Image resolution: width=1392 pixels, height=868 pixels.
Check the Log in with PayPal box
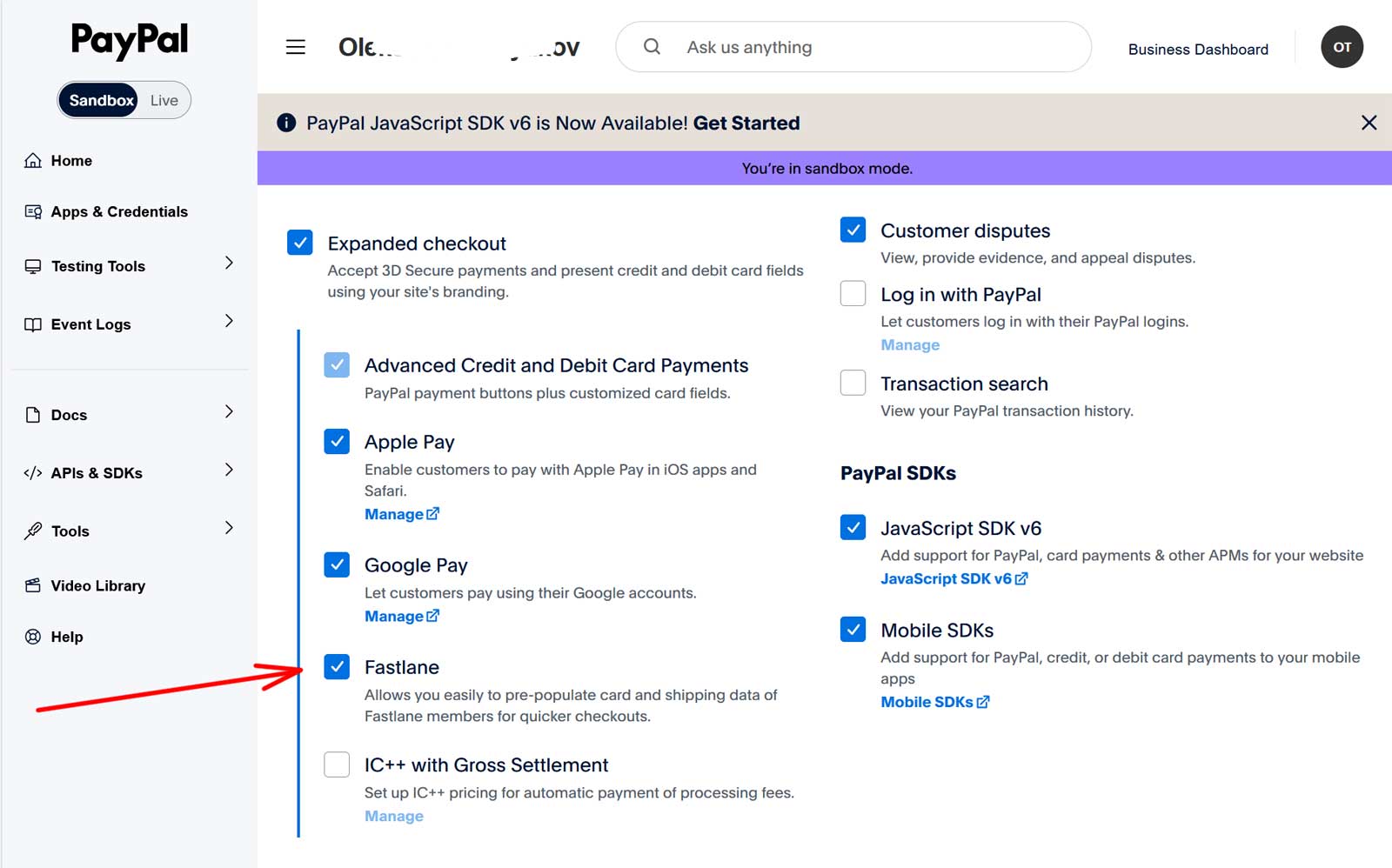(853, 294)
